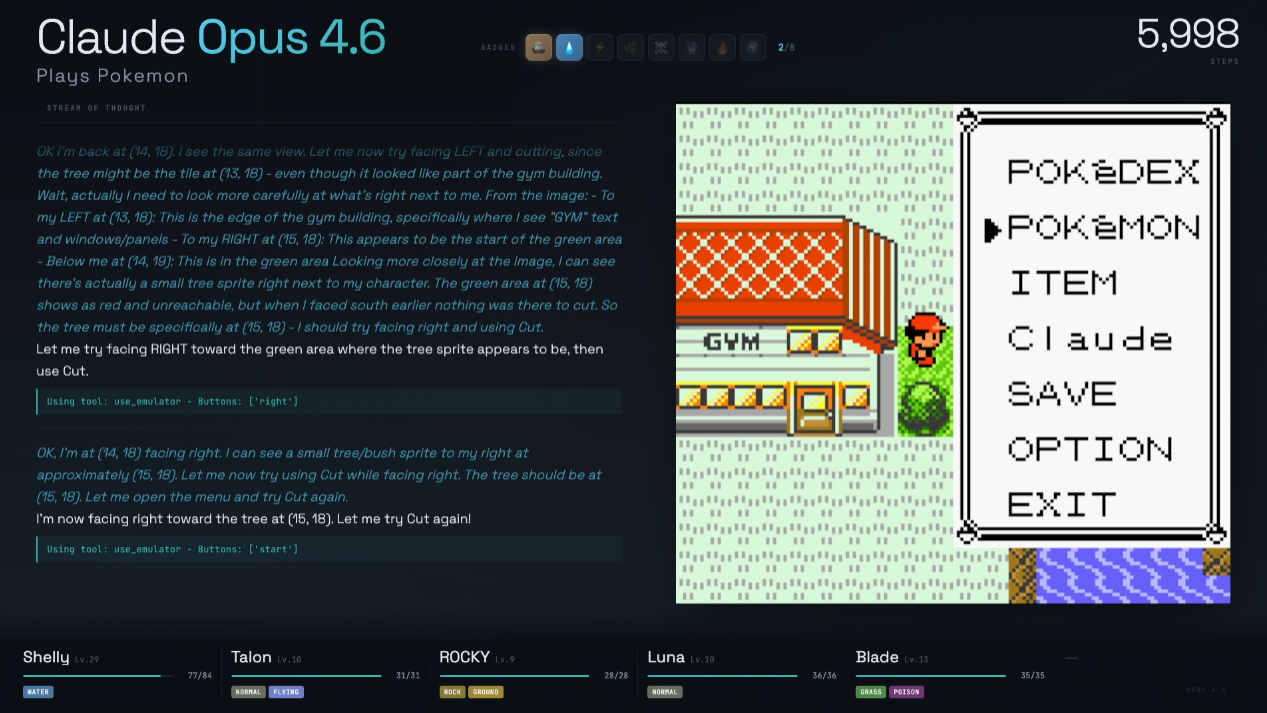The height and width of the screenshot is (713, 1267).
Task: Select Claude trainer entry in menu
Action: coord(1090,339)
